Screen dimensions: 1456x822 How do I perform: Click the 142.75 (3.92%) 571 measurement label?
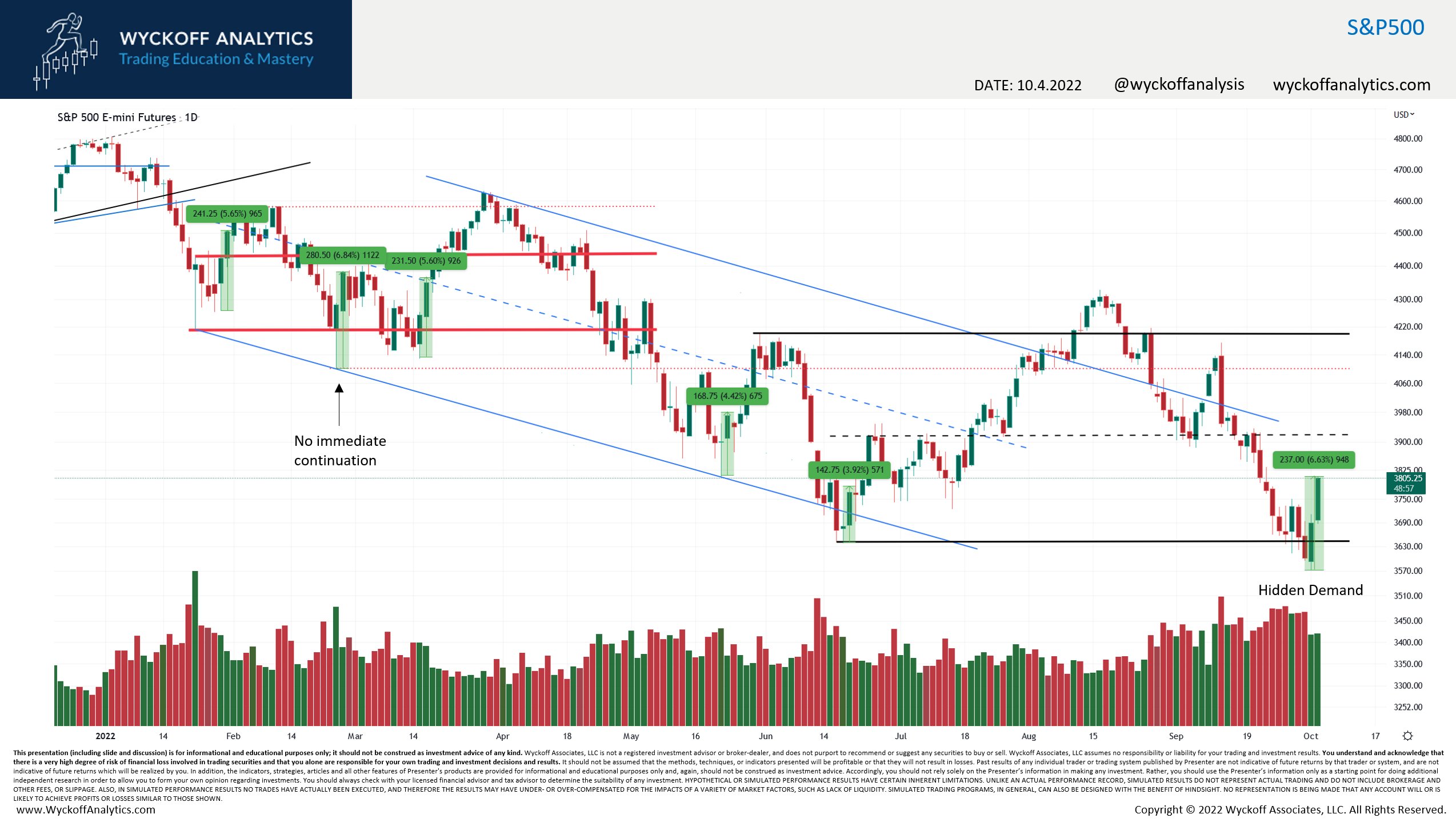849,470
